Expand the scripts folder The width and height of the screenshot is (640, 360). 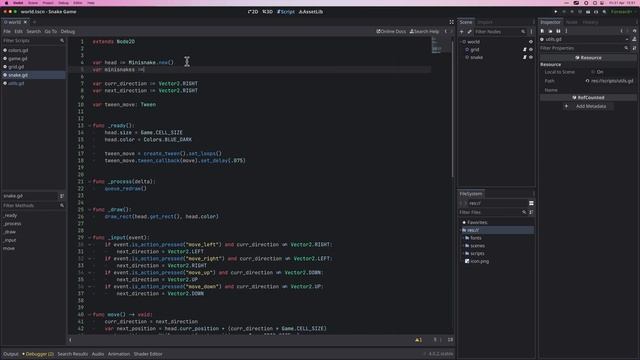coord(463,253)
